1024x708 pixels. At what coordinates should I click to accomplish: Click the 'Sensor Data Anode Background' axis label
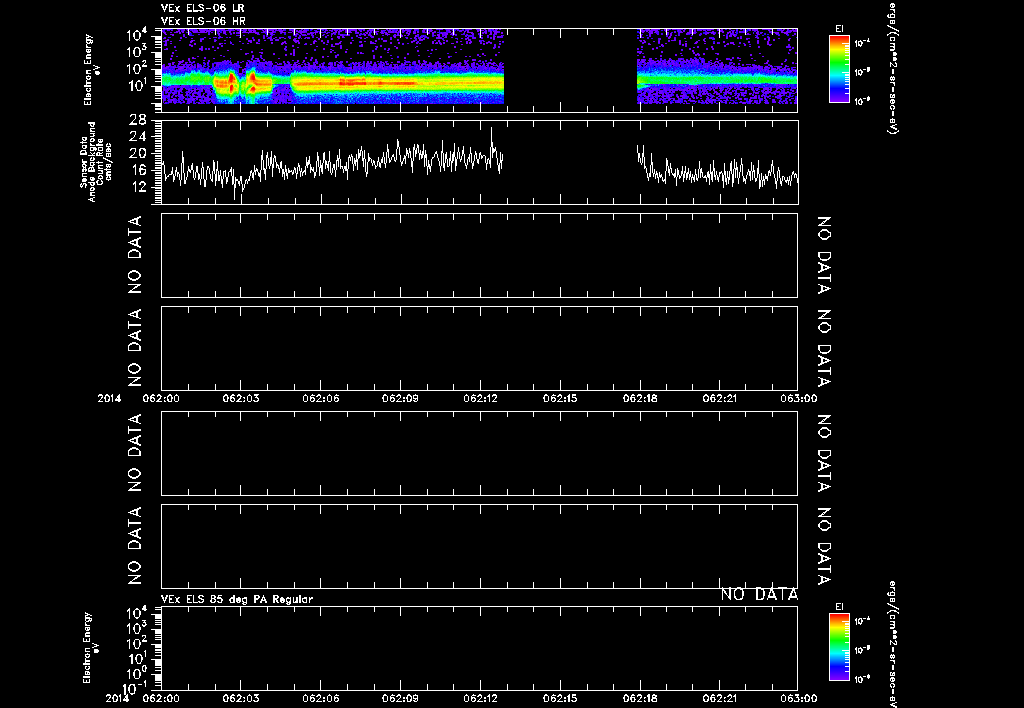[x=95, y=160]
